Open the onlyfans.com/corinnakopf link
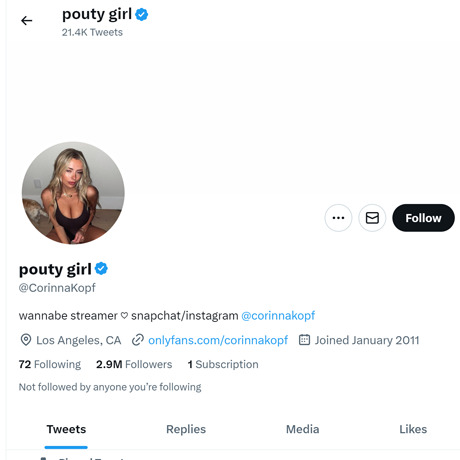 tap(218, 340)
